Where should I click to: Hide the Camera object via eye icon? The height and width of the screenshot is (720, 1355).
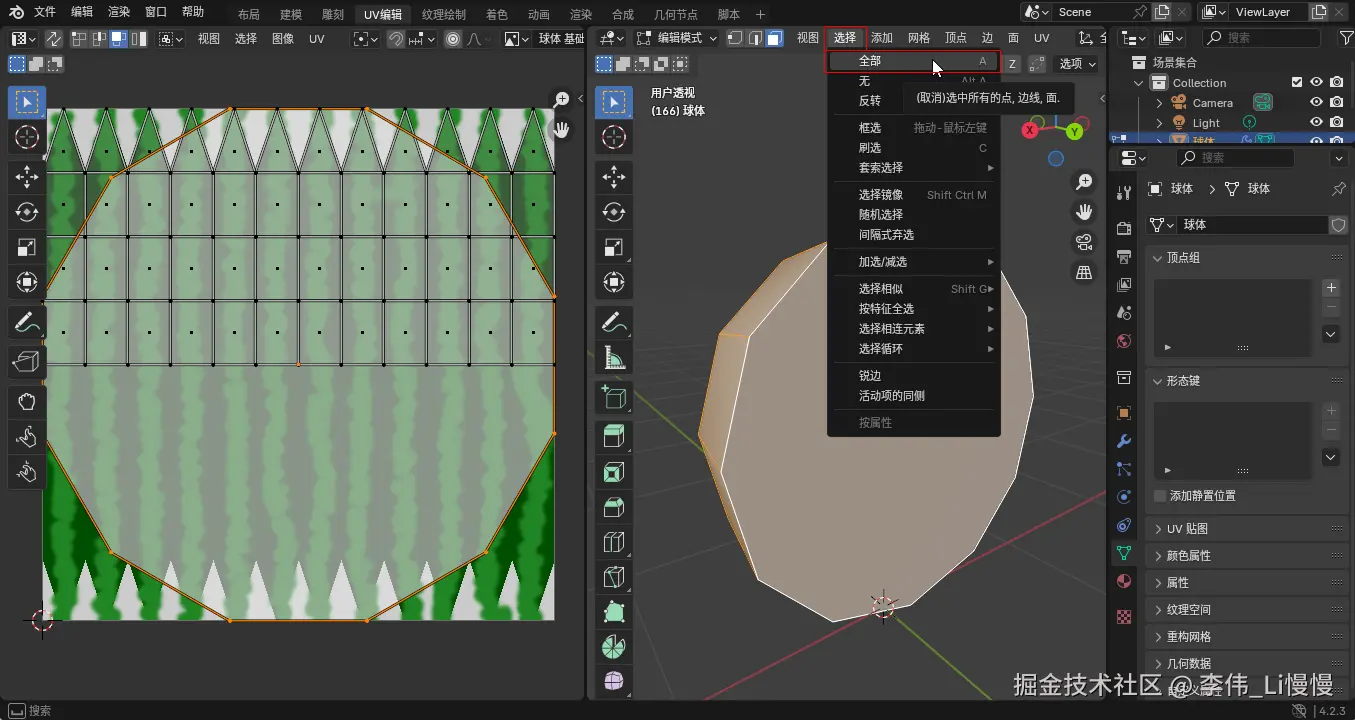(x=1317, y=103)
